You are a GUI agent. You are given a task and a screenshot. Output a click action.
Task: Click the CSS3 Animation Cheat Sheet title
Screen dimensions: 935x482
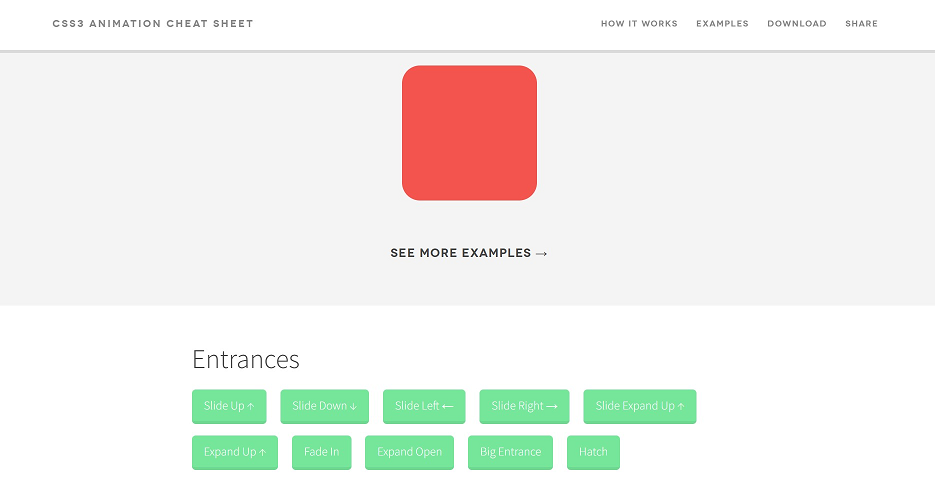tap(153, 24)
